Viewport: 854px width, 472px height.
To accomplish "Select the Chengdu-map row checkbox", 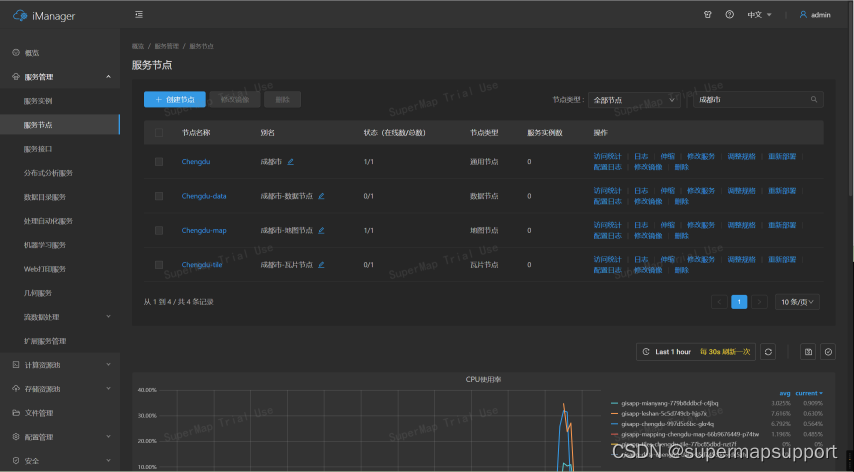I will tap(159, 230).
